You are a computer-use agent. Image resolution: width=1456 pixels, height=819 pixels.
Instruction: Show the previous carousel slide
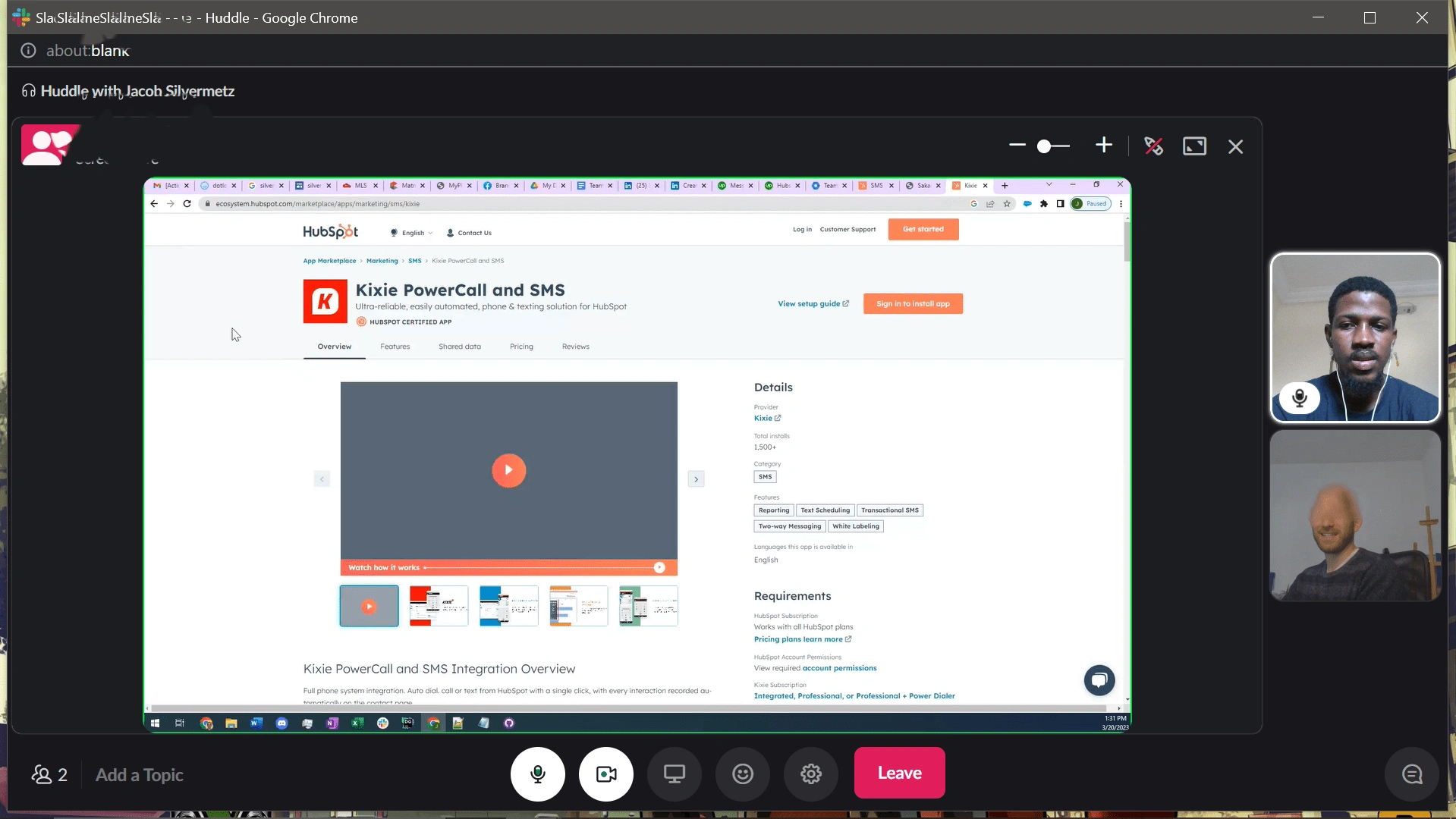pyautogui.click(x=322, y=479)
